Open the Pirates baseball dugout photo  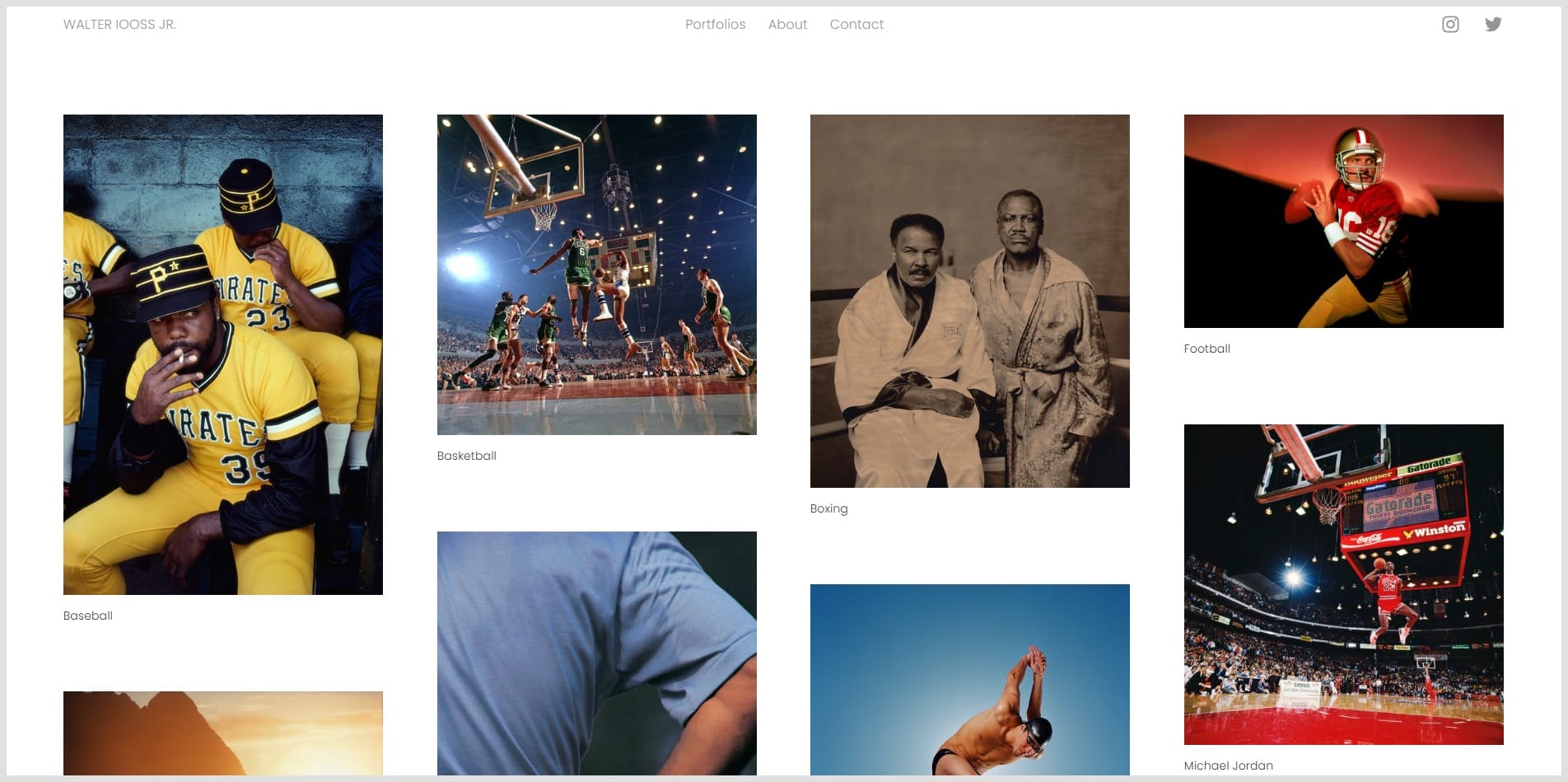[x=223, y=354]
